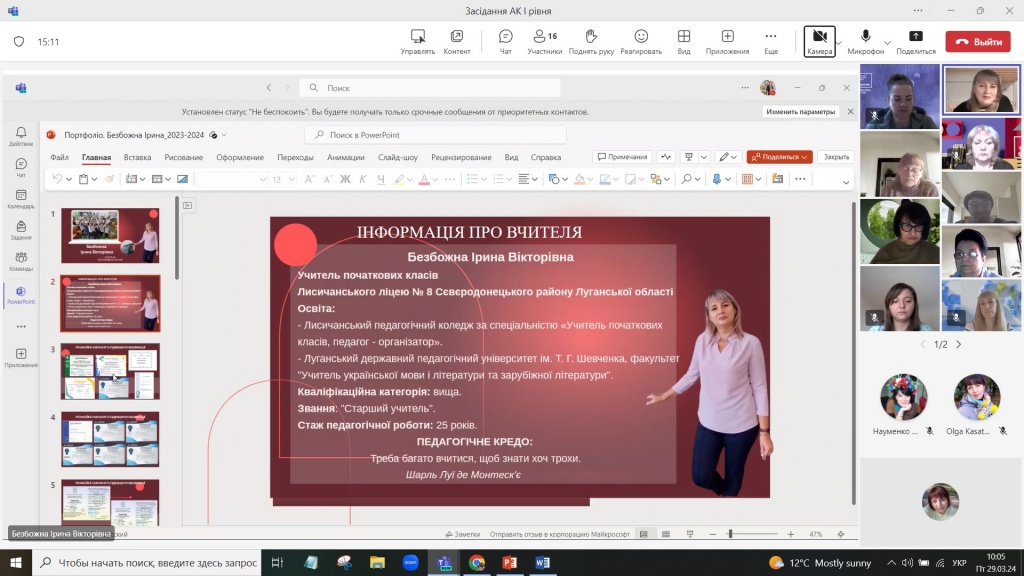Open the Контент content view
This screenshot has height=576, width=1024.
tap(456, 41)
